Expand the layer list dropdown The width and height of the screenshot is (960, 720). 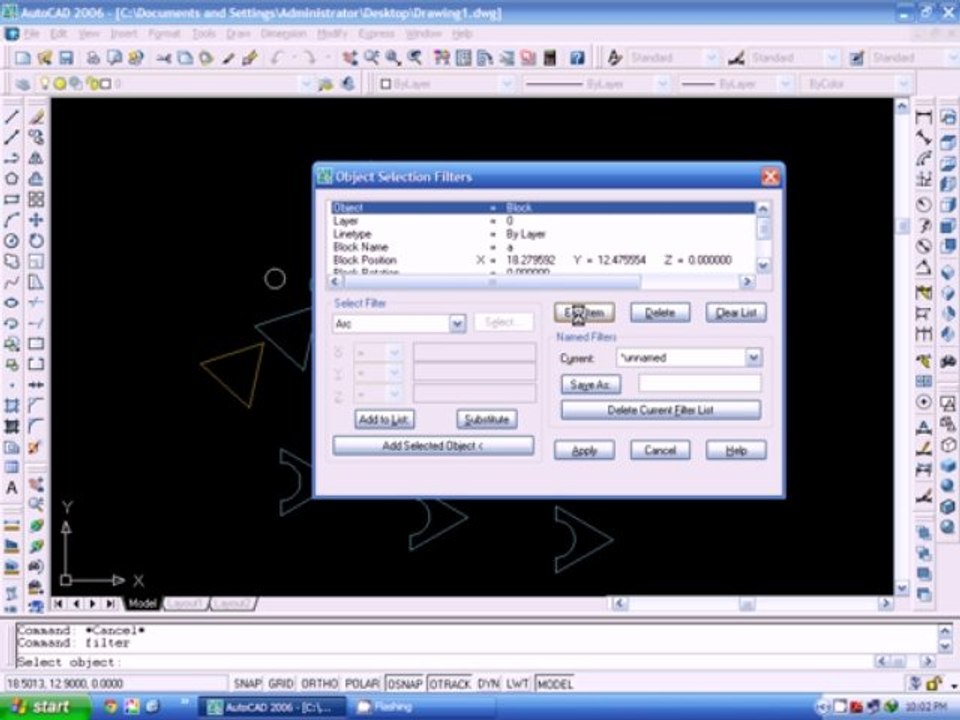306,84
